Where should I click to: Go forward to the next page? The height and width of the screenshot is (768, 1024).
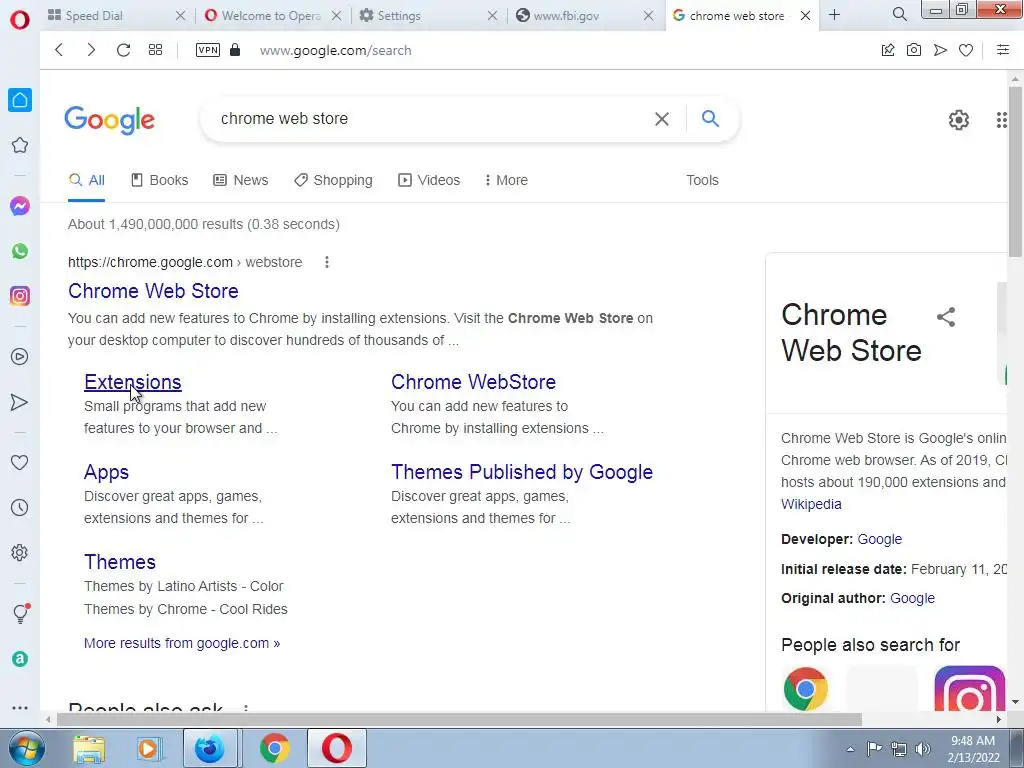pyautogui.click(x=91, y=50)
